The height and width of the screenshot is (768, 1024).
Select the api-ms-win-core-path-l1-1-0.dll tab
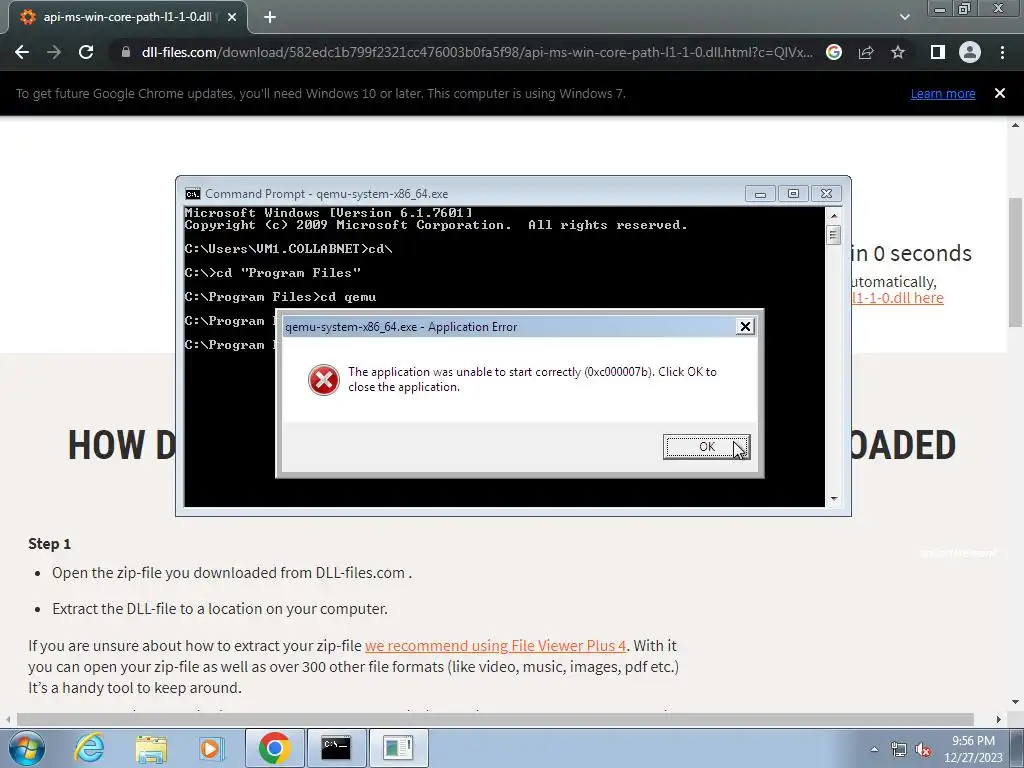point(127,17)
